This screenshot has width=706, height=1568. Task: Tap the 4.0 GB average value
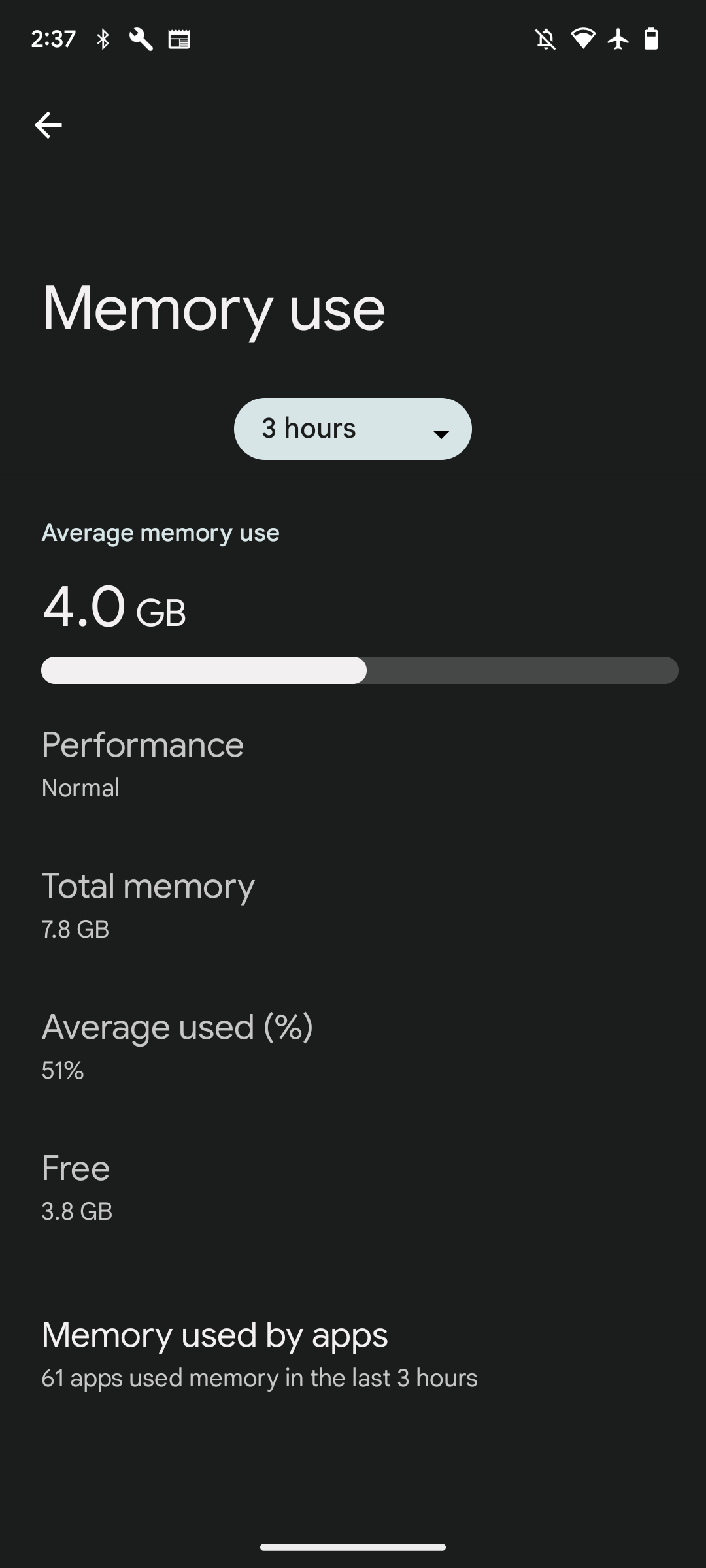click(114, 608)
